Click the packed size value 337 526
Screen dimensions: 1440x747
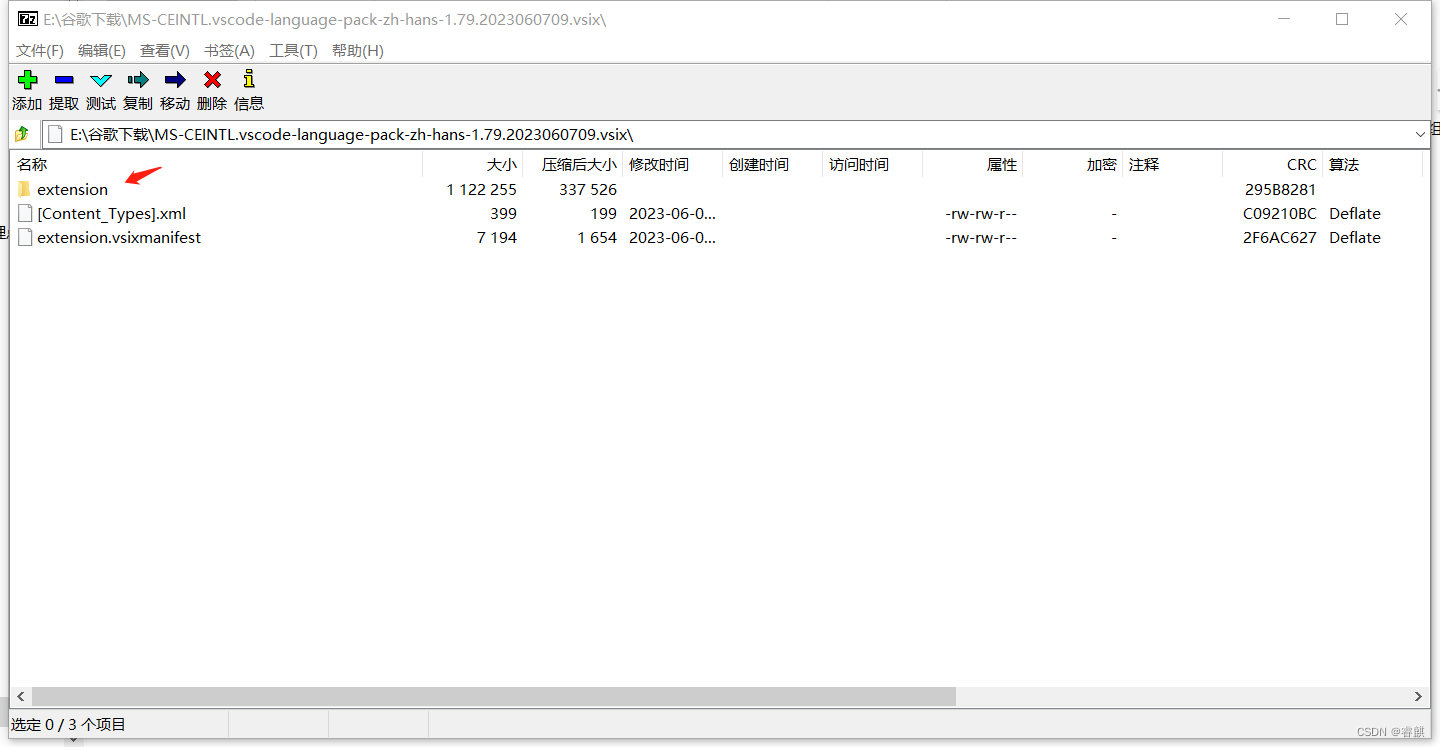(588, 189)
